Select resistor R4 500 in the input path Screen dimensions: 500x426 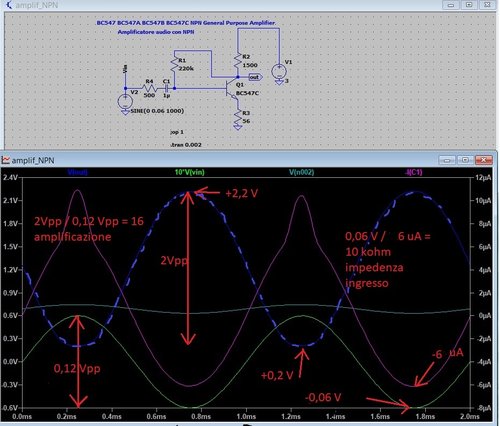click(x=149, y=88)
